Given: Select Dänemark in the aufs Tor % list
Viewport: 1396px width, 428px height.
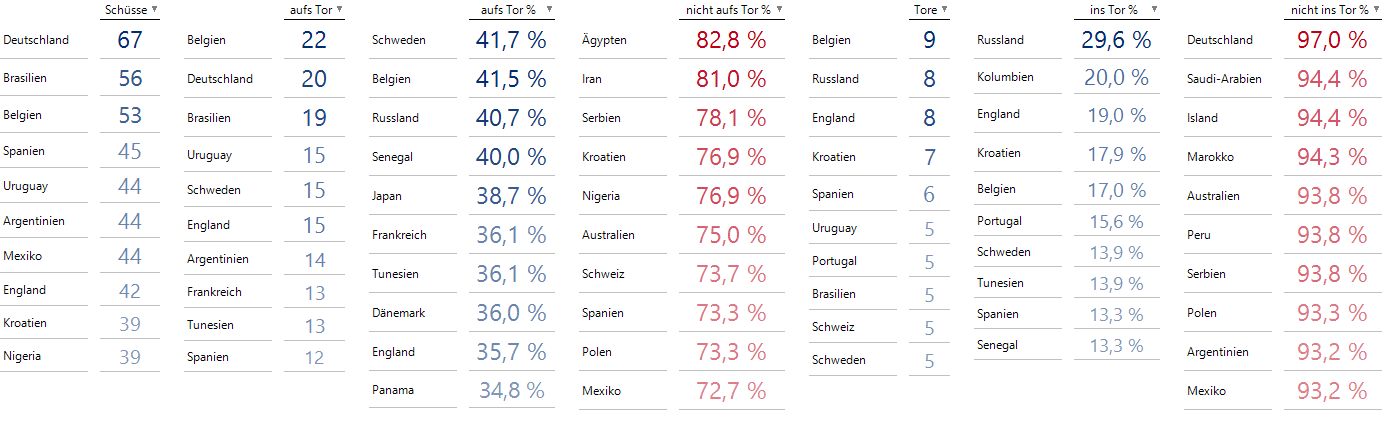Looking at the screenshot, I should [398, 313].
